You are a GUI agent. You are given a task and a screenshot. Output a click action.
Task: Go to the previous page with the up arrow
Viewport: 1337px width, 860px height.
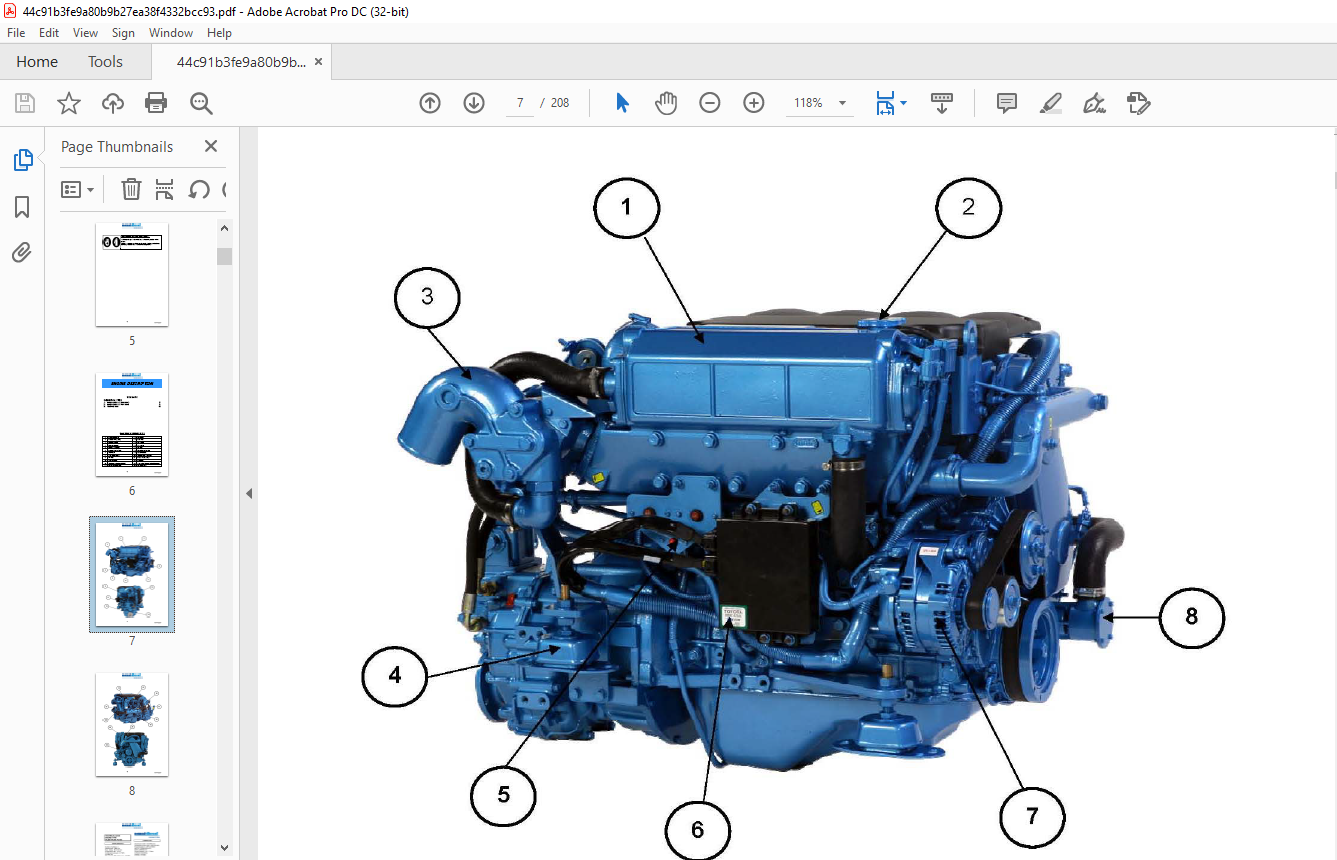pyautogui.click(x=430, y=103)
